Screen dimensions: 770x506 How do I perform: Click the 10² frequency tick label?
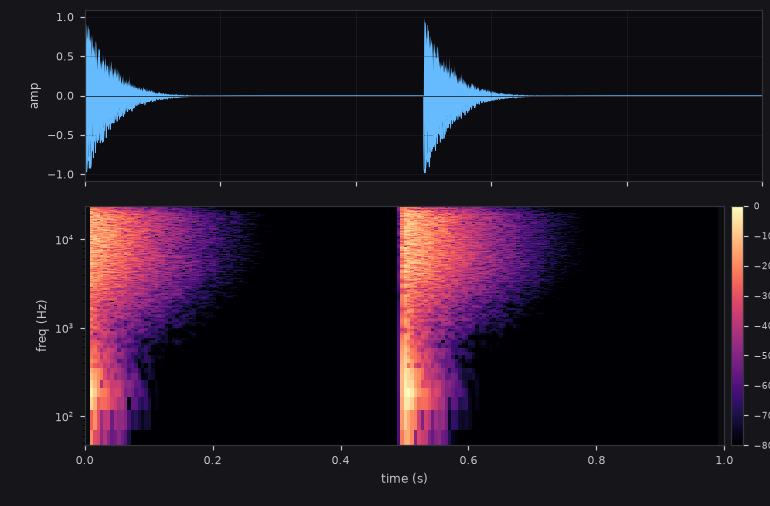(64, 416)
